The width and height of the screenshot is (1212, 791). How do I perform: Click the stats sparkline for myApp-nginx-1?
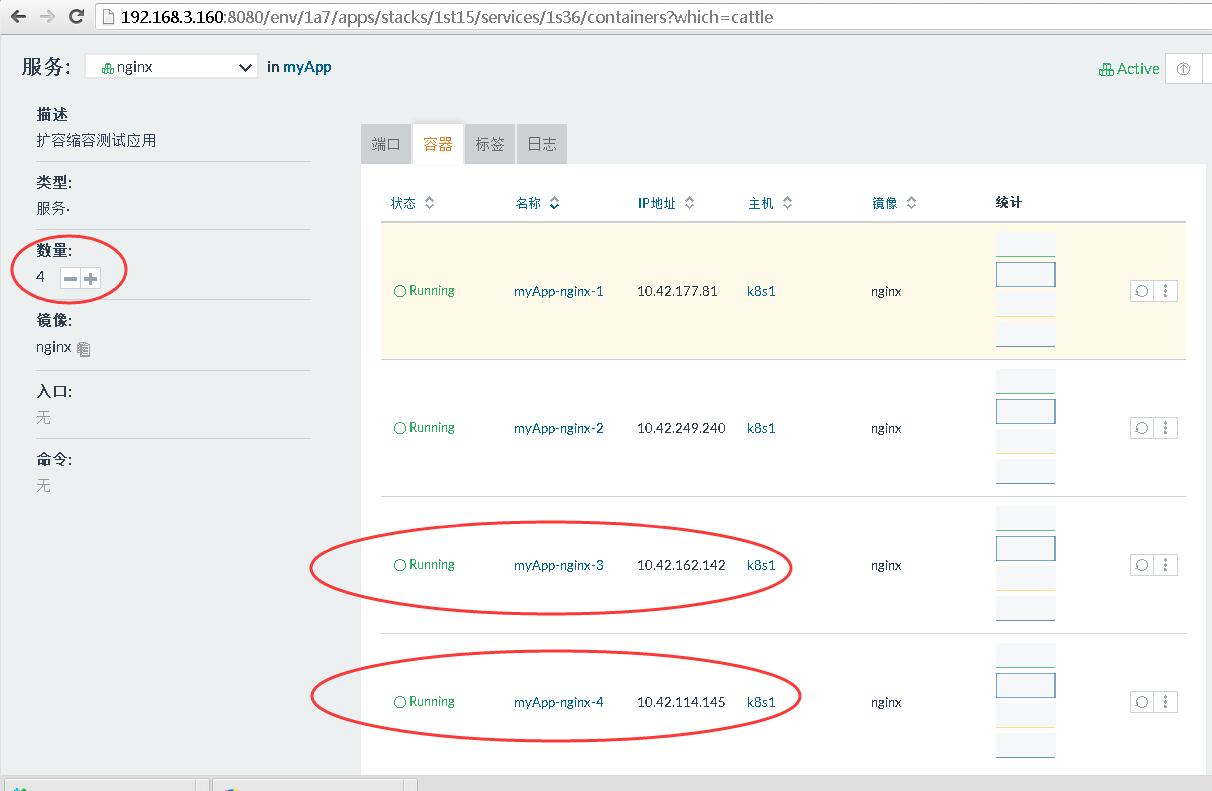pos(1025,291)
